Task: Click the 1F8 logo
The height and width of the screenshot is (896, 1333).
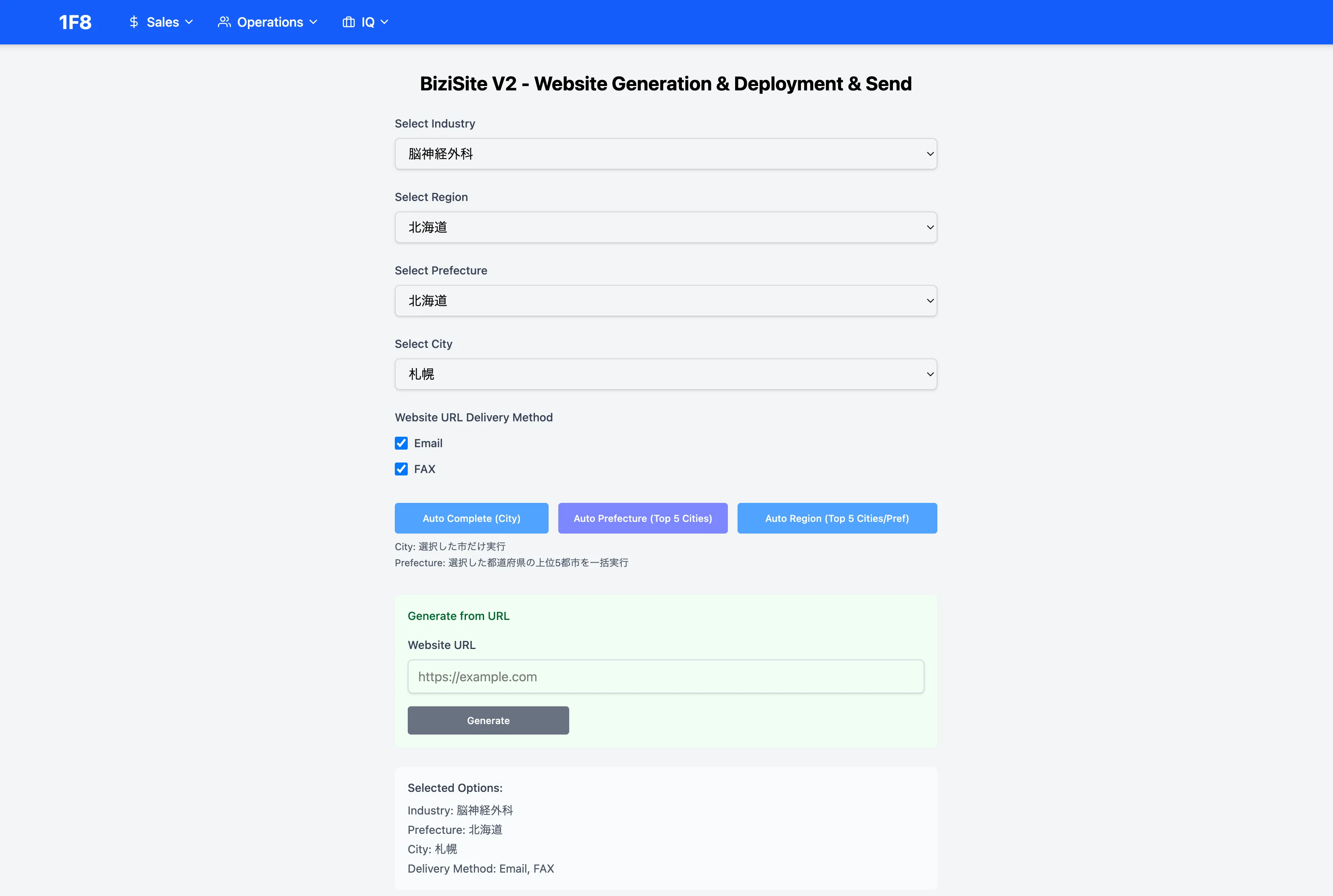Action: click(75, 22)
